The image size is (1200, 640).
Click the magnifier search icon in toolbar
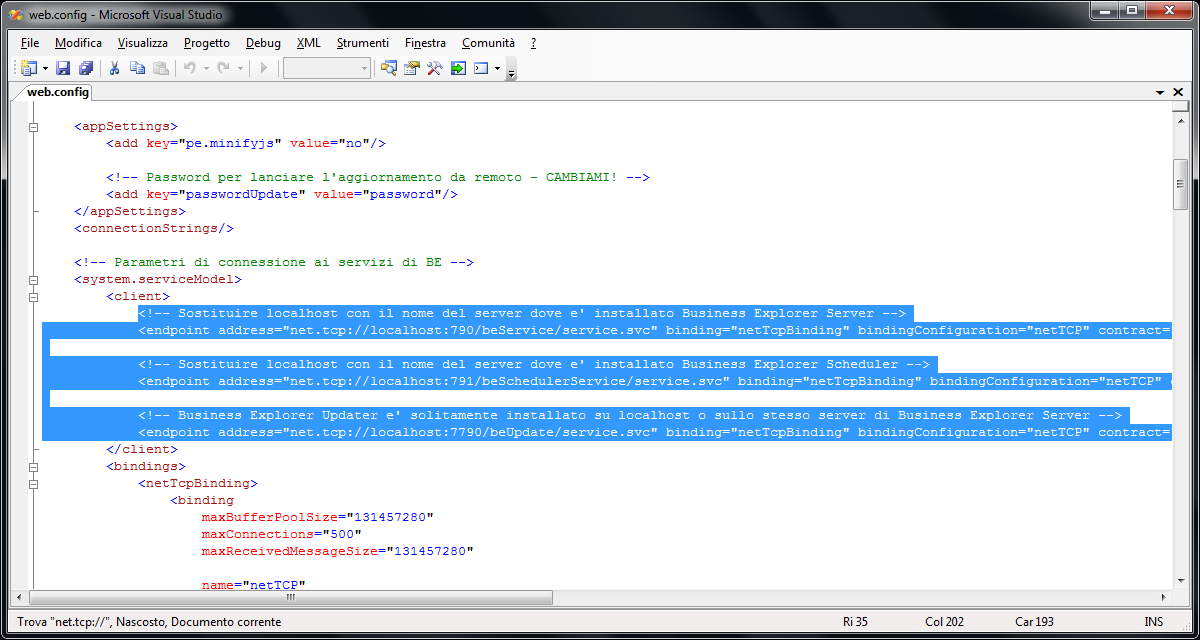click(x=388, y=68)
